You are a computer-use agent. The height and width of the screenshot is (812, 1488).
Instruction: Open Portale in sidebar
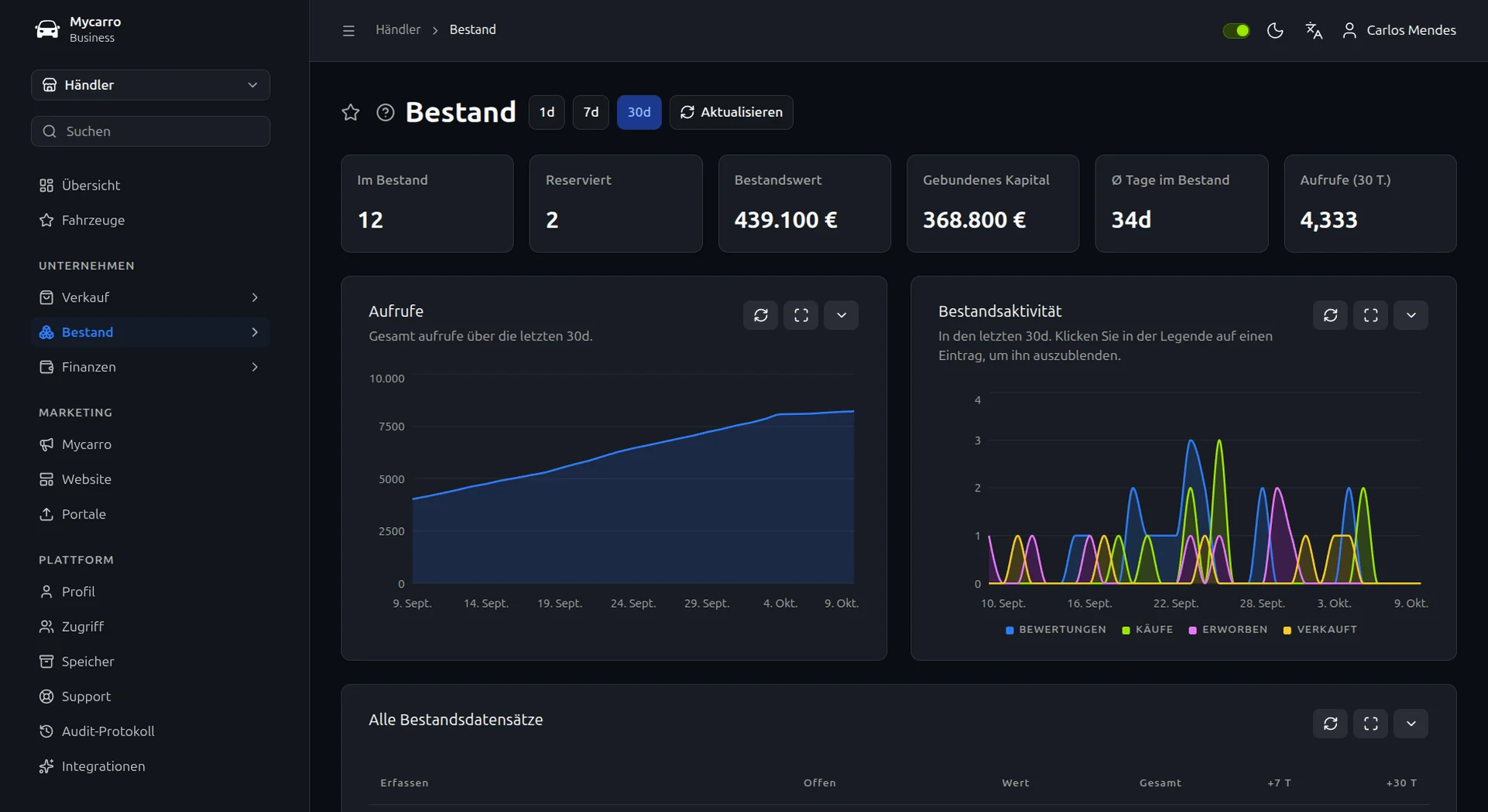tap(150, 514)
